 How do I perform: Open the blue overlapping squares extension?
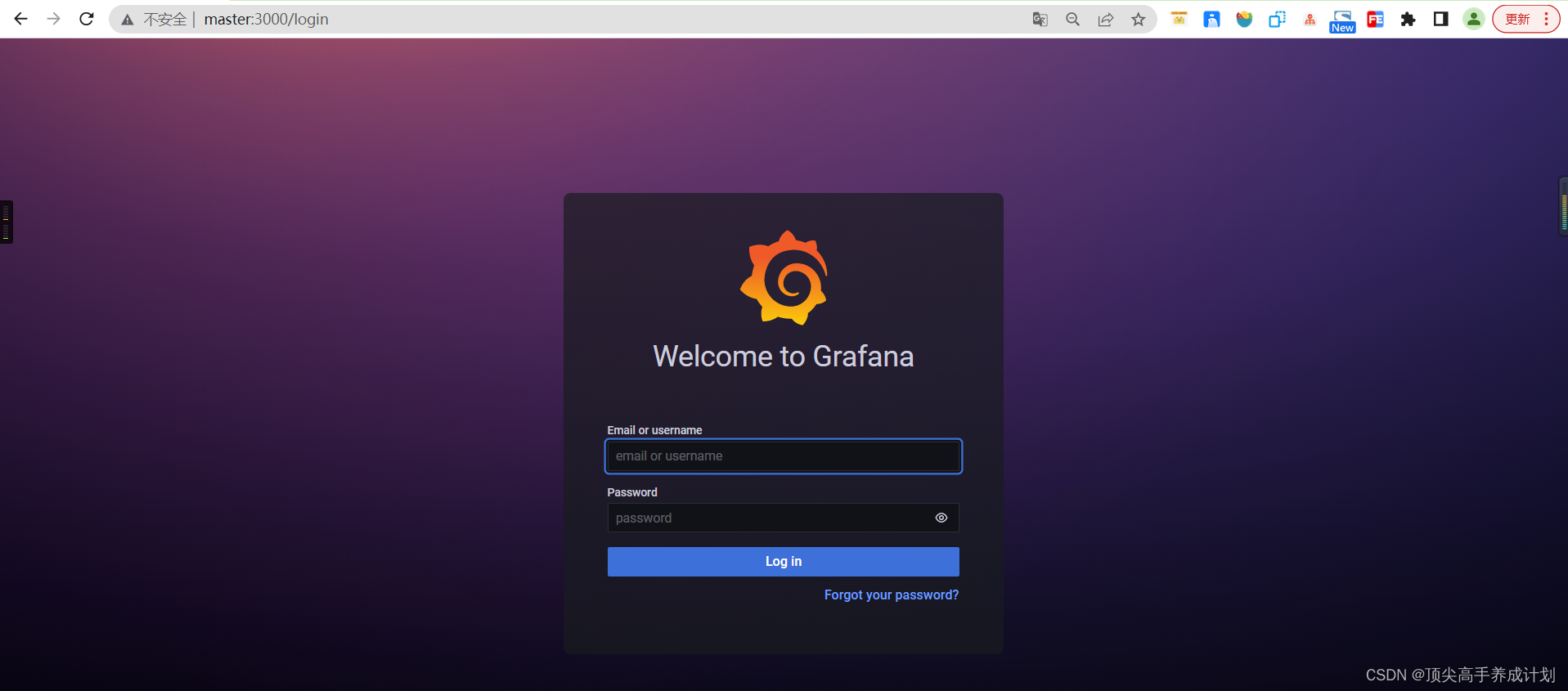pos(1277,20)
